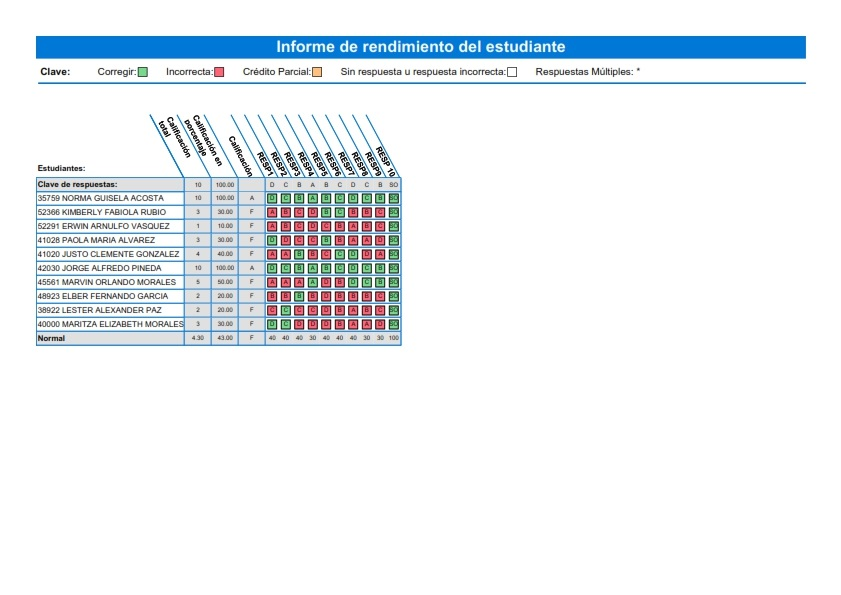This screenshot has width=841, height=595.
Task: Select student 48923 ELBER FERNANDO GARCIA
Action: (x=103, y=296)
